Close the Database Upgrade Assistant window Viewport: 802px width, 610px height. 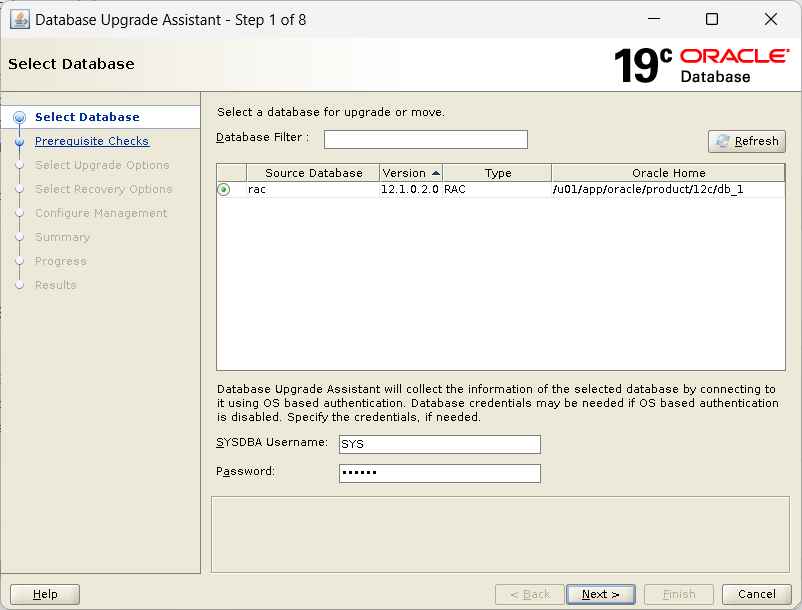pyautogui.click(x=771, y=19)
